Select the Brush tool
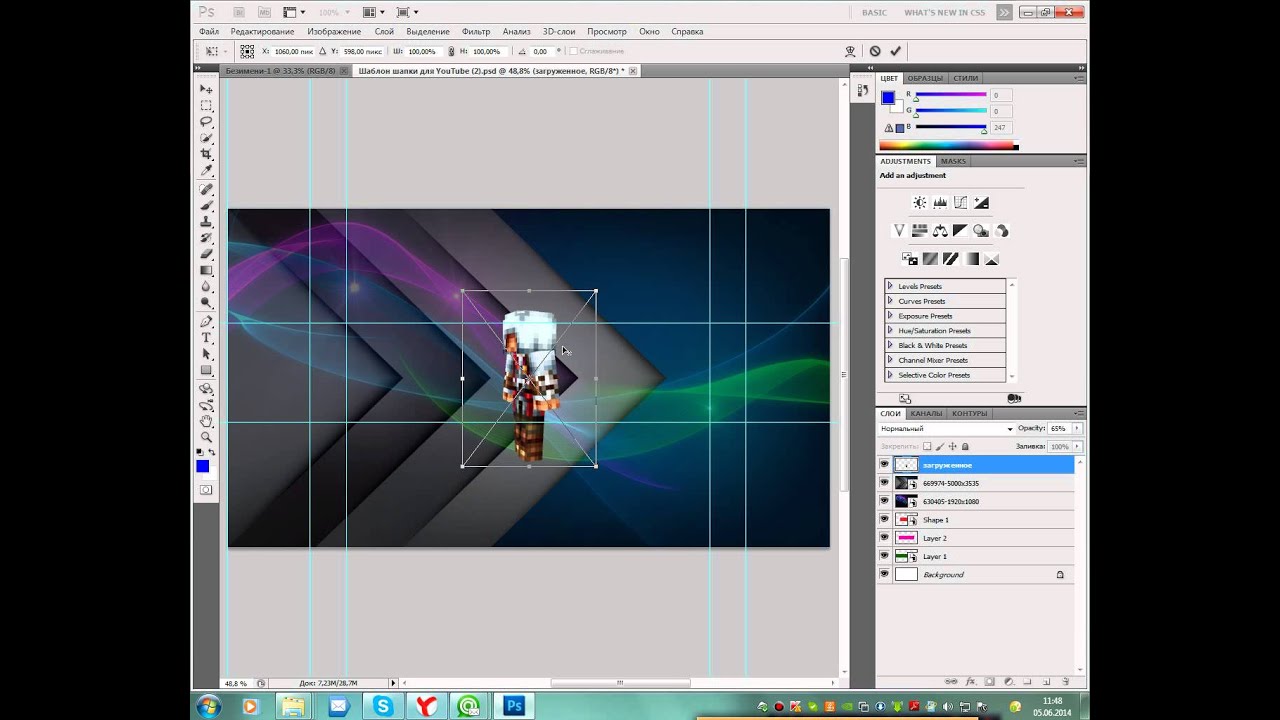The height and width of the screenshot is (720, 1280). pyautogui.click(x=206, y=205)
